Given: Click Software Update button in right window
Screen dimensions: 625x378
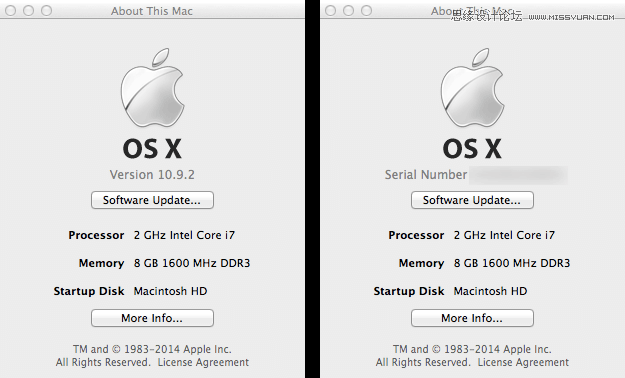Looking at the screenshot, I should point(472,200).
